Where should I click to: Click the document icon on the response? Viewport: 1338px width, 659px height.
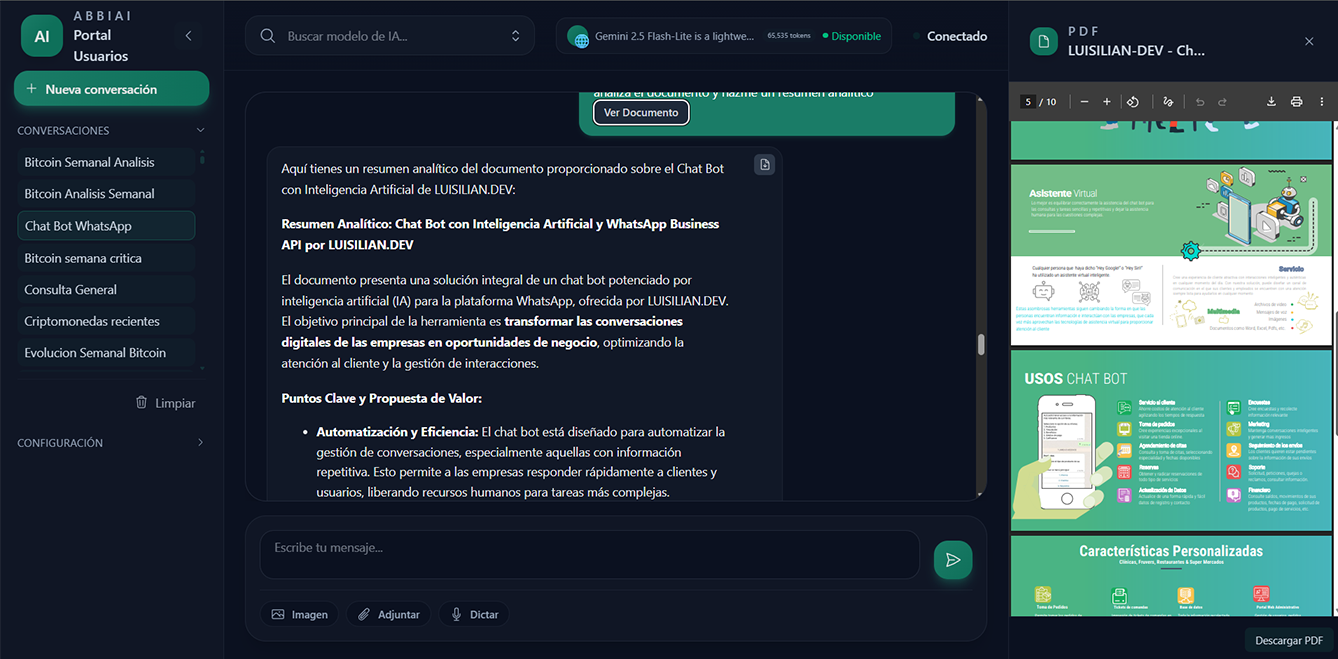(x=765, y=165)
